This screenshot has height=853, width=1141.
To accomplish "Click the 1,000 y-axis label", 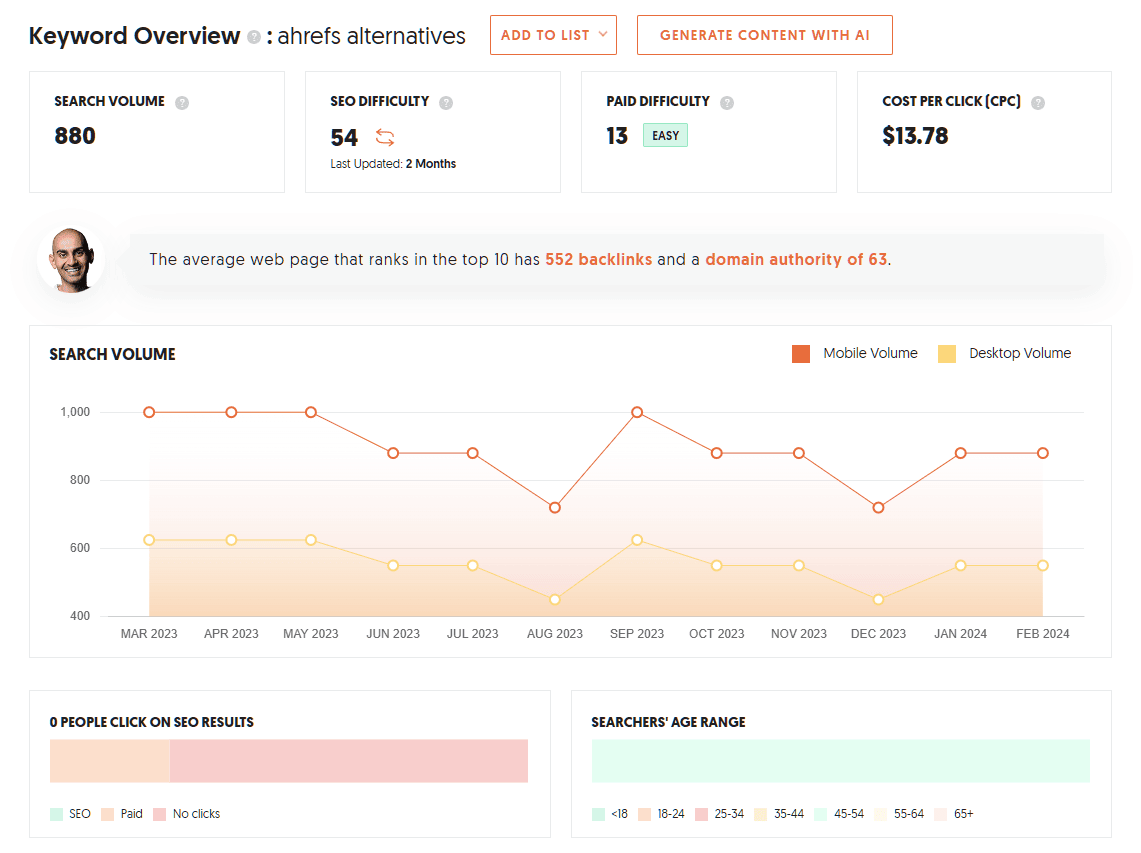I will (75, 412).
